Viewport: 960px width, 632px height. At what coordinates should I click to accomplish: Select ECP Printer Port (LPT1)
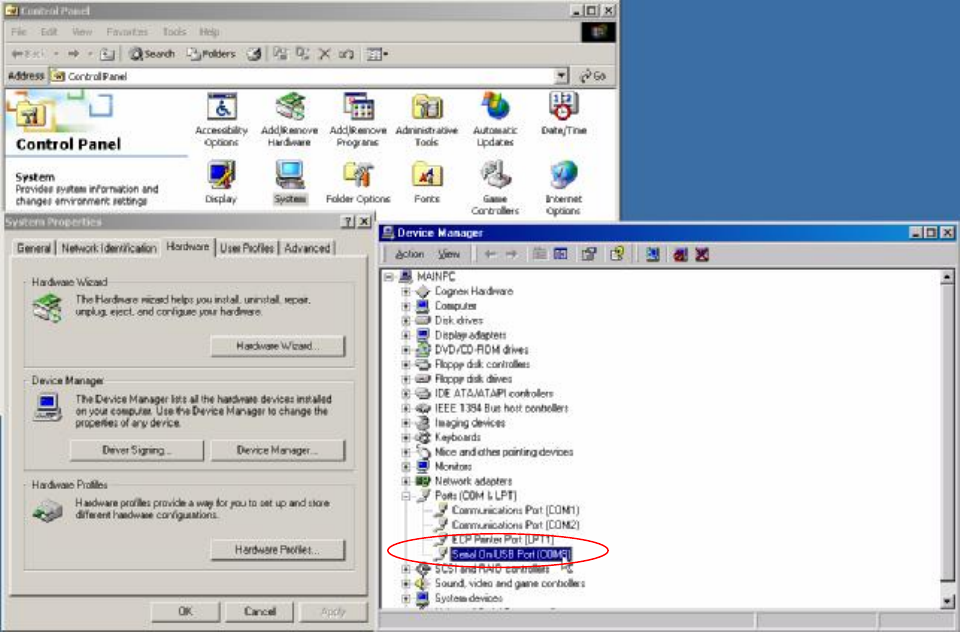tap(502, 540)
